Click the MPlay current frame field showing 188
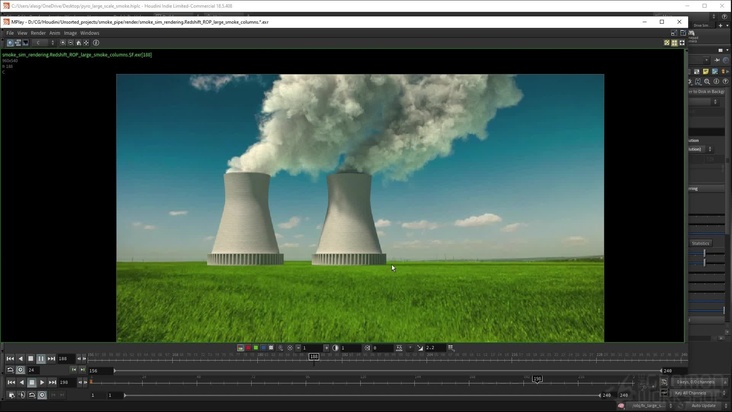The width and height of the screenshot is (732, 412). click(66, 359)
